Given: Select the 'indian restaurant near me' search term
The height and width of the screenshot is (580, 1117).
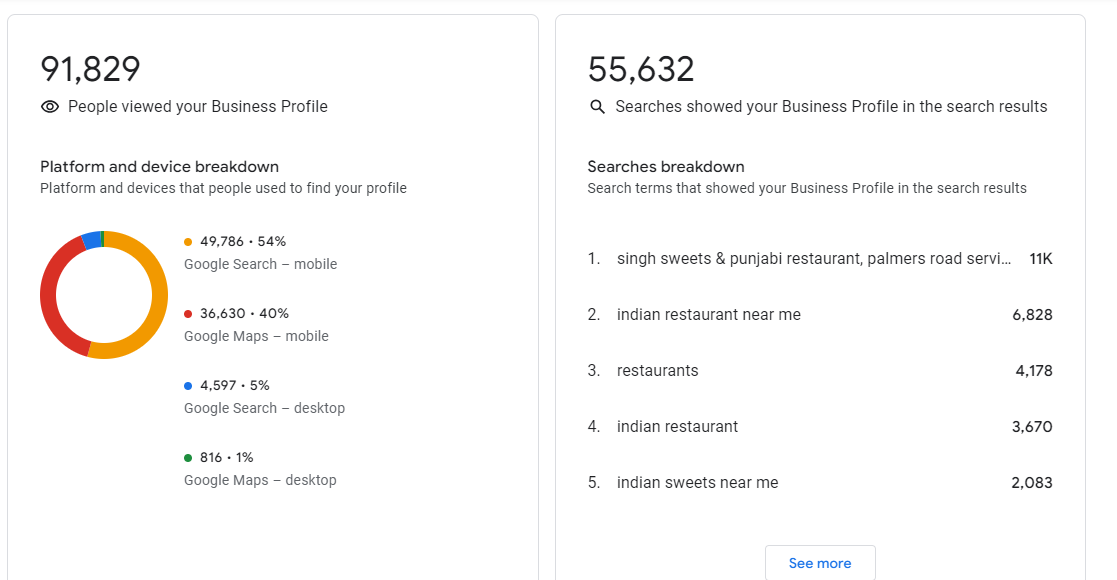Looking at the screenshot, I should [708, 315].
